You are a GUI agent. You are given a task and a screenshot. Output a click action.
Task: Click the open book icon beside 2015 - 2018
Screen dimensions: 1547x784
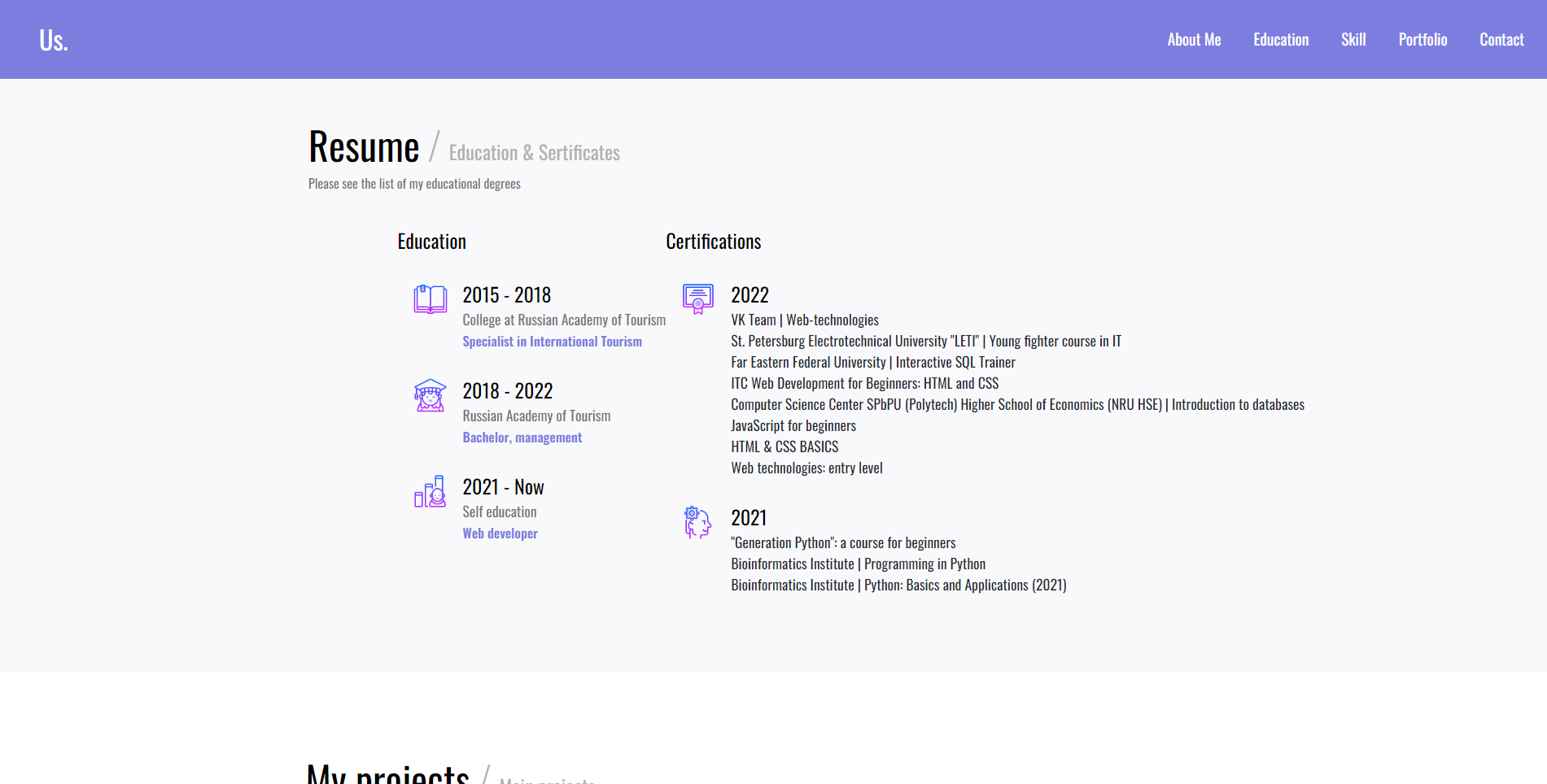pyautogui.click(x=430, y=299)
